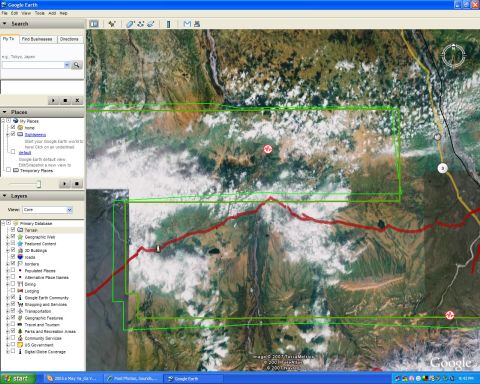This screenshot has width=480, height=384.
Task: Click the Windows start button
Action: [x=18, y=378]
